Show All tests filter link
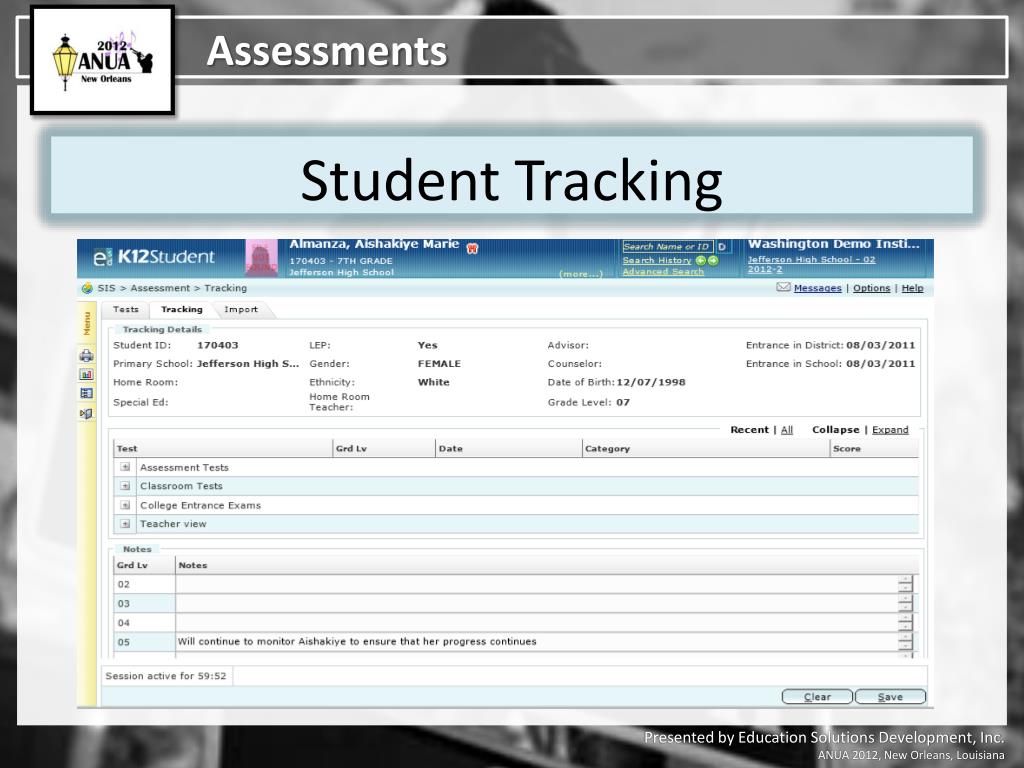The height and width of the screenshot is (768, 1024). (787, 430)
